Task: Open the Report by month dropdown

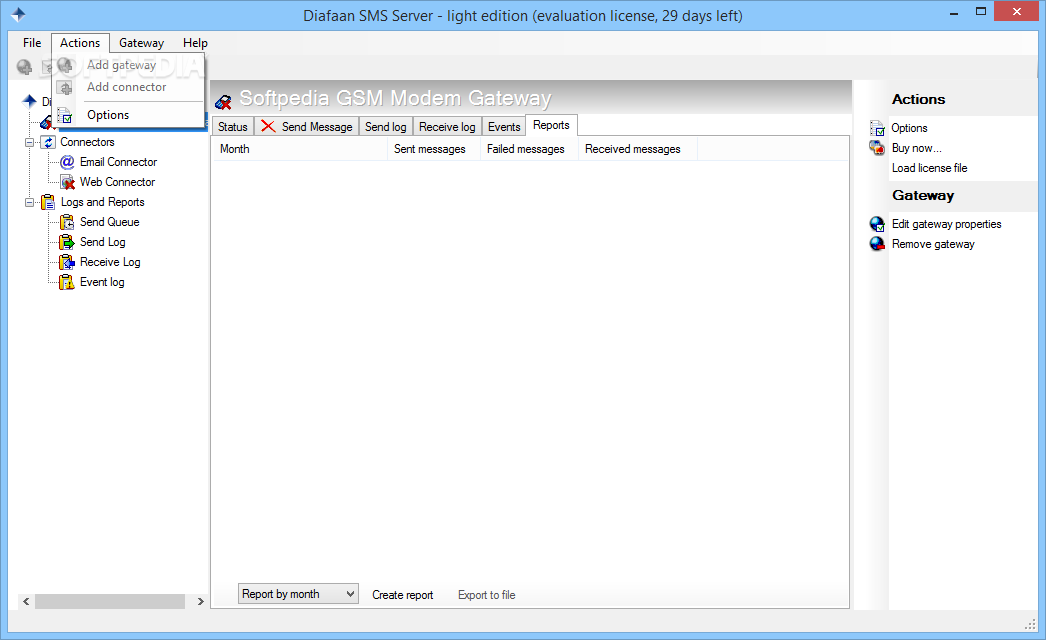Action: tap(298, 594)
